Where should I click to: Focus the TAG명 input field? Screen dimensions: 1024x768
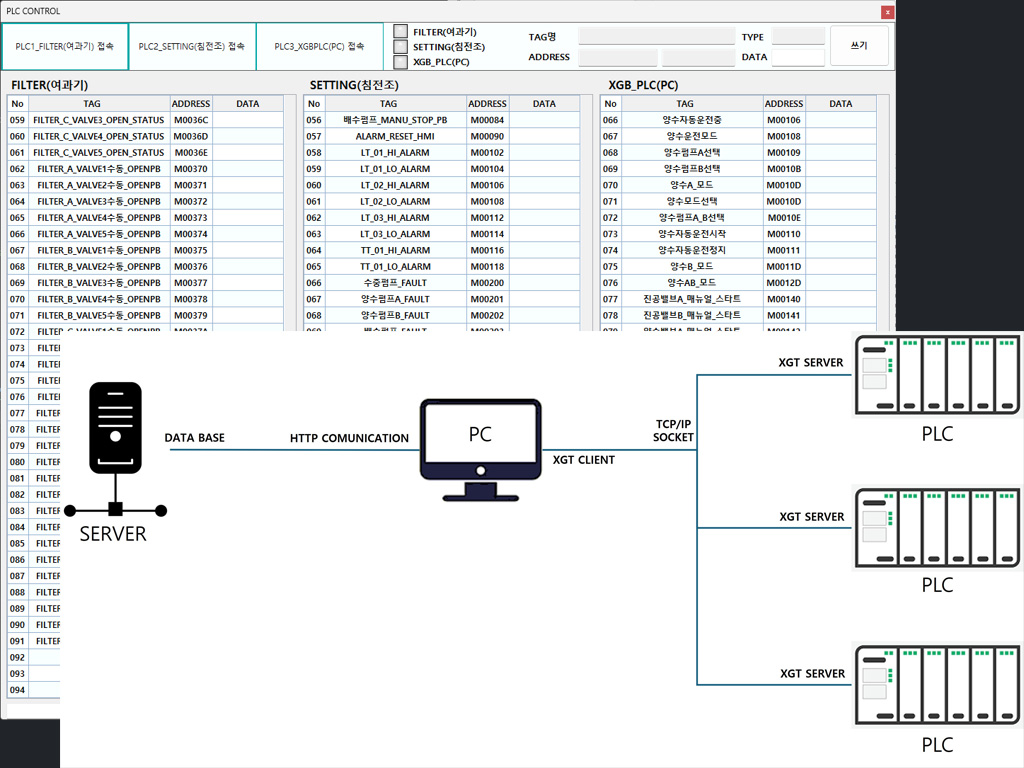click(657, 37)
